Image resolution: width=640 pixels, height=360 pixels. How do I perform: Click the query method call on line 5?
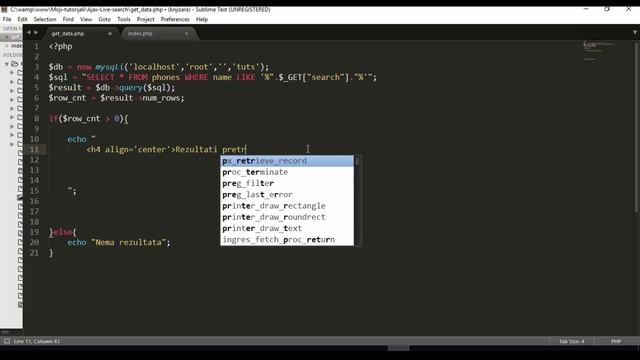coord(131,88)
